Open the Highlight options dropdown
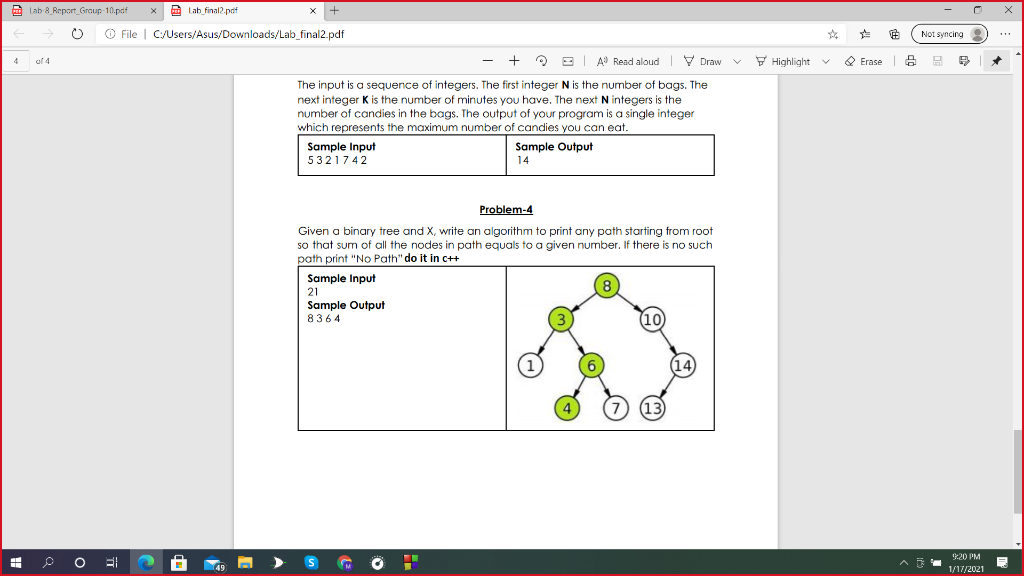1024x576 pixels. click(x=826, y=60)
